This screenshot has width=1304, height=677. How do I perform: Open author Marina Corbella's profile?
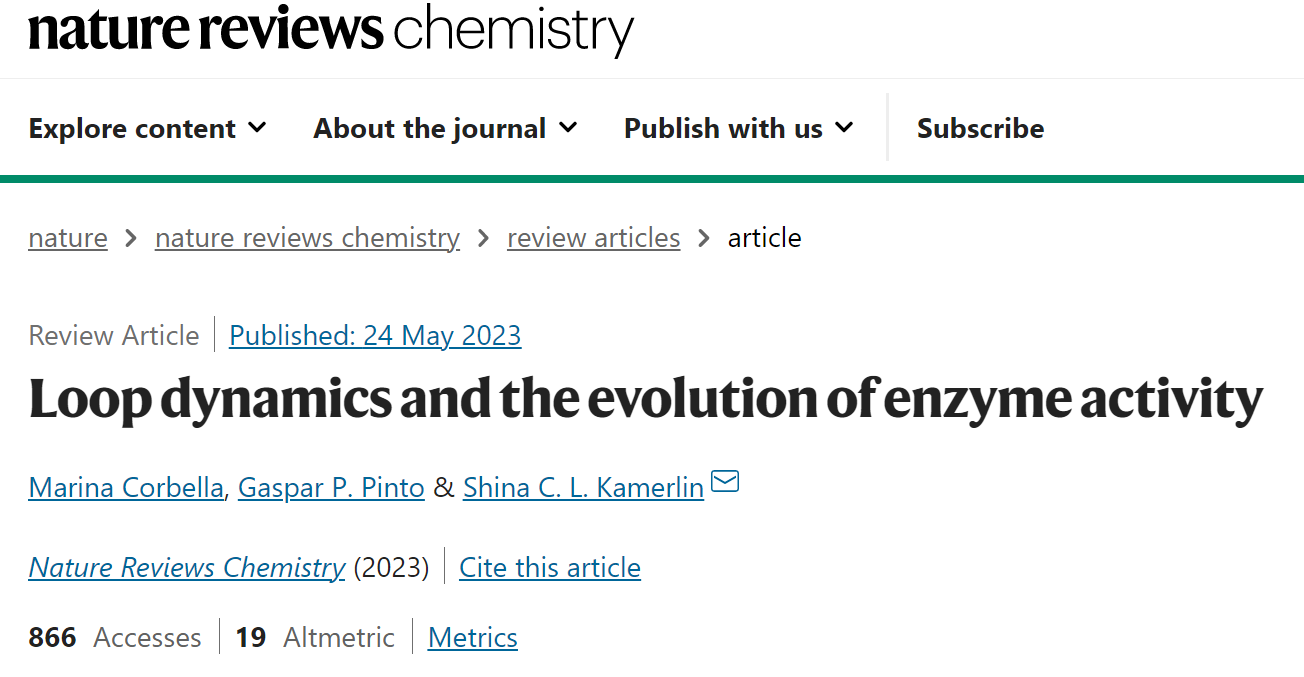point(126,487)
